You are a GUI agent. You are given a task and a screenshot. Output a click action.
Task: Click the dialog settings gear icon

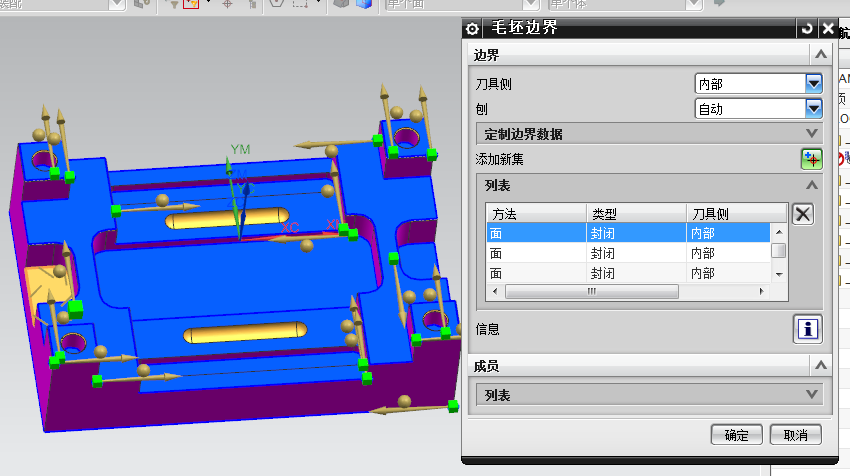(x=472, y=29)
